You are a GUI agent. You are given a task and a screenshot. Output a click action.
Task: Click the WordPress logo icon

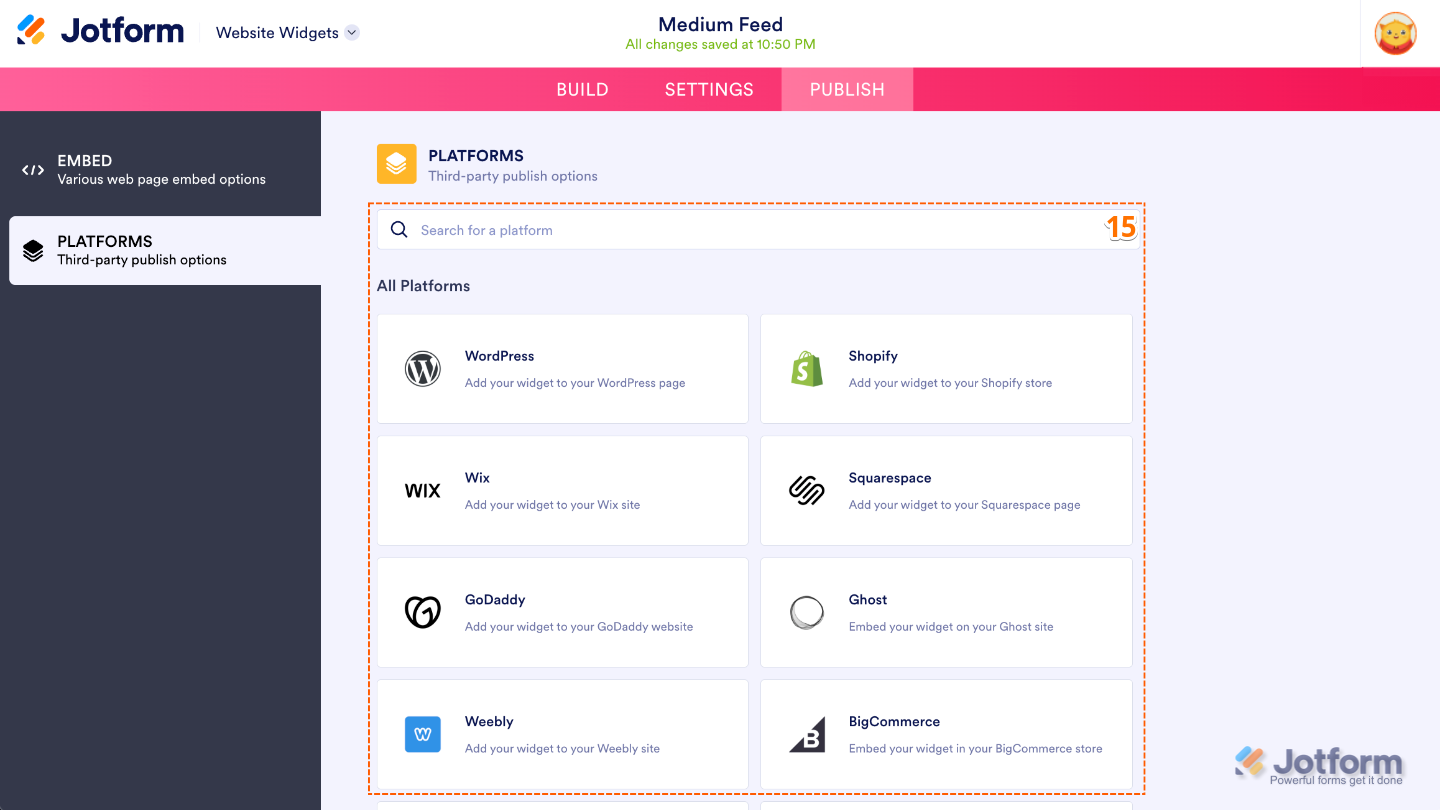tap(423, 369)
